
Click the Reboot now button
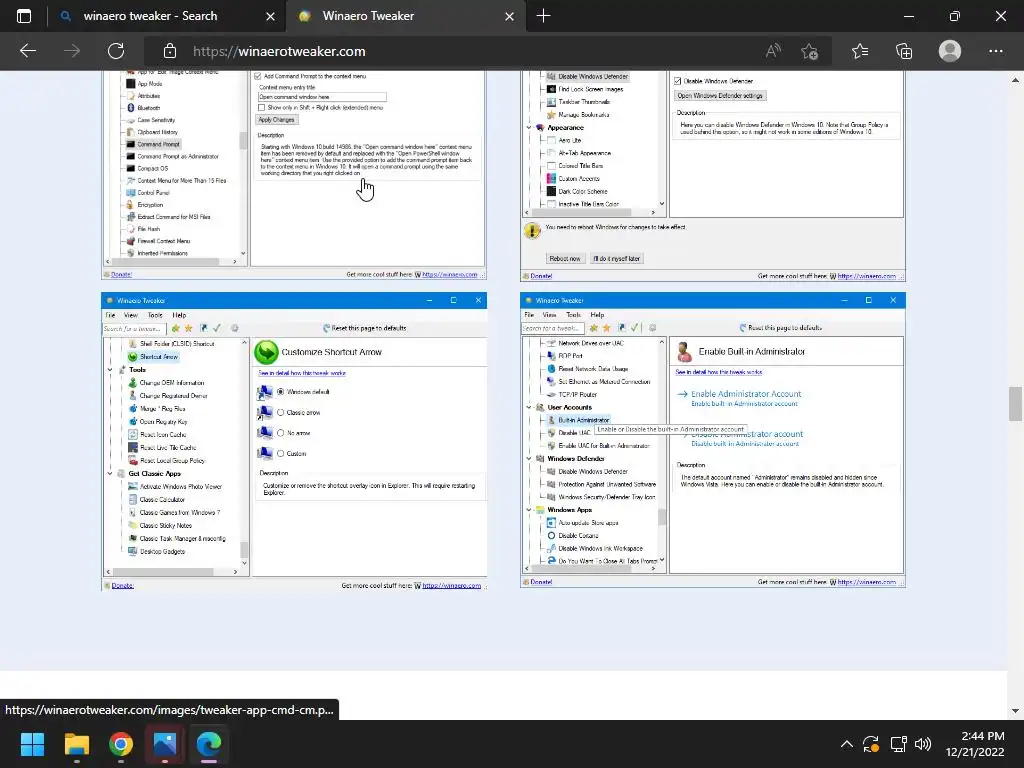(x=564, y=259)
